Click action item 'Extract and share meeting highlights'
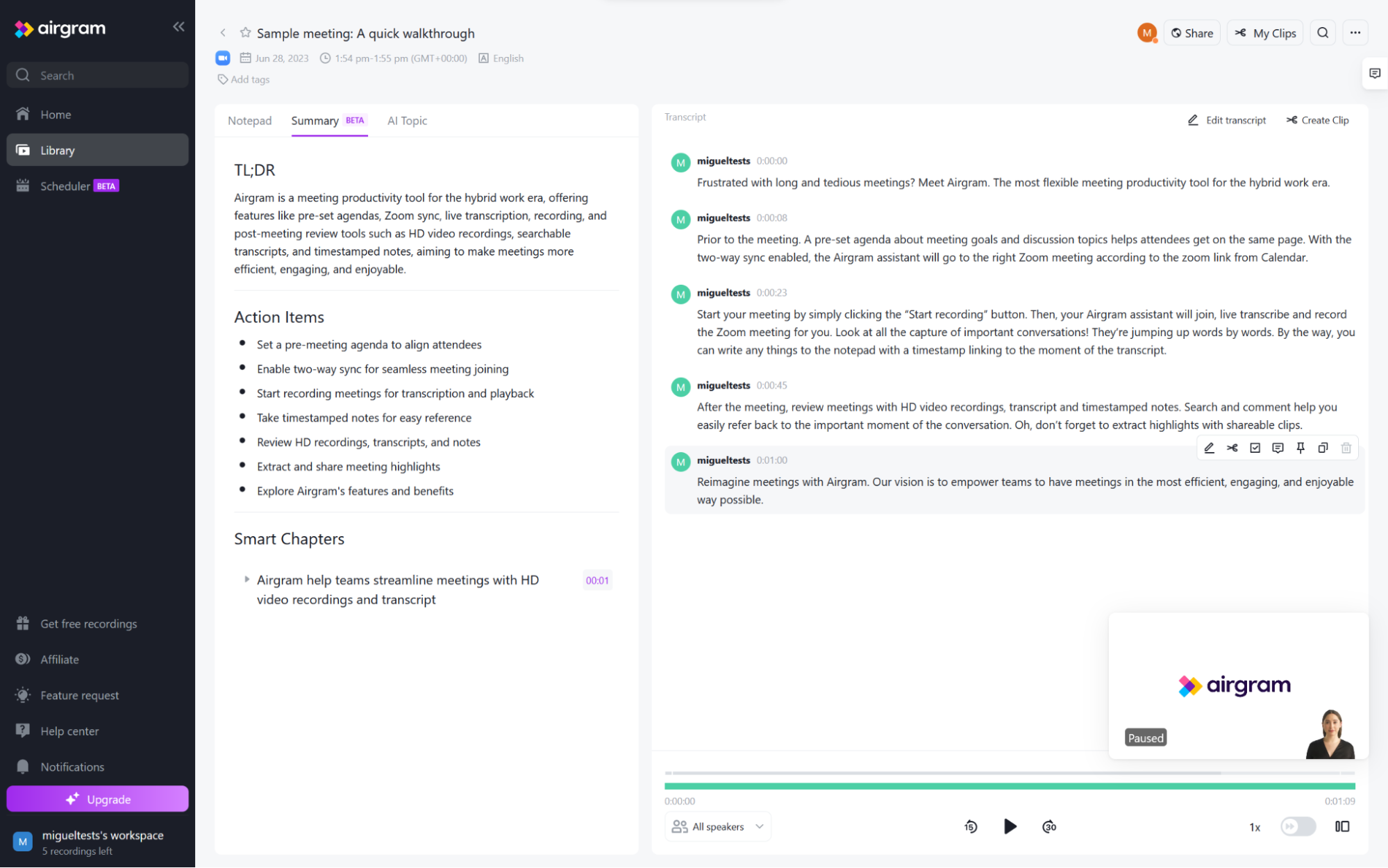Viewport: 1388px width, 868px height. pyautogui.click(x=349, y=467)
